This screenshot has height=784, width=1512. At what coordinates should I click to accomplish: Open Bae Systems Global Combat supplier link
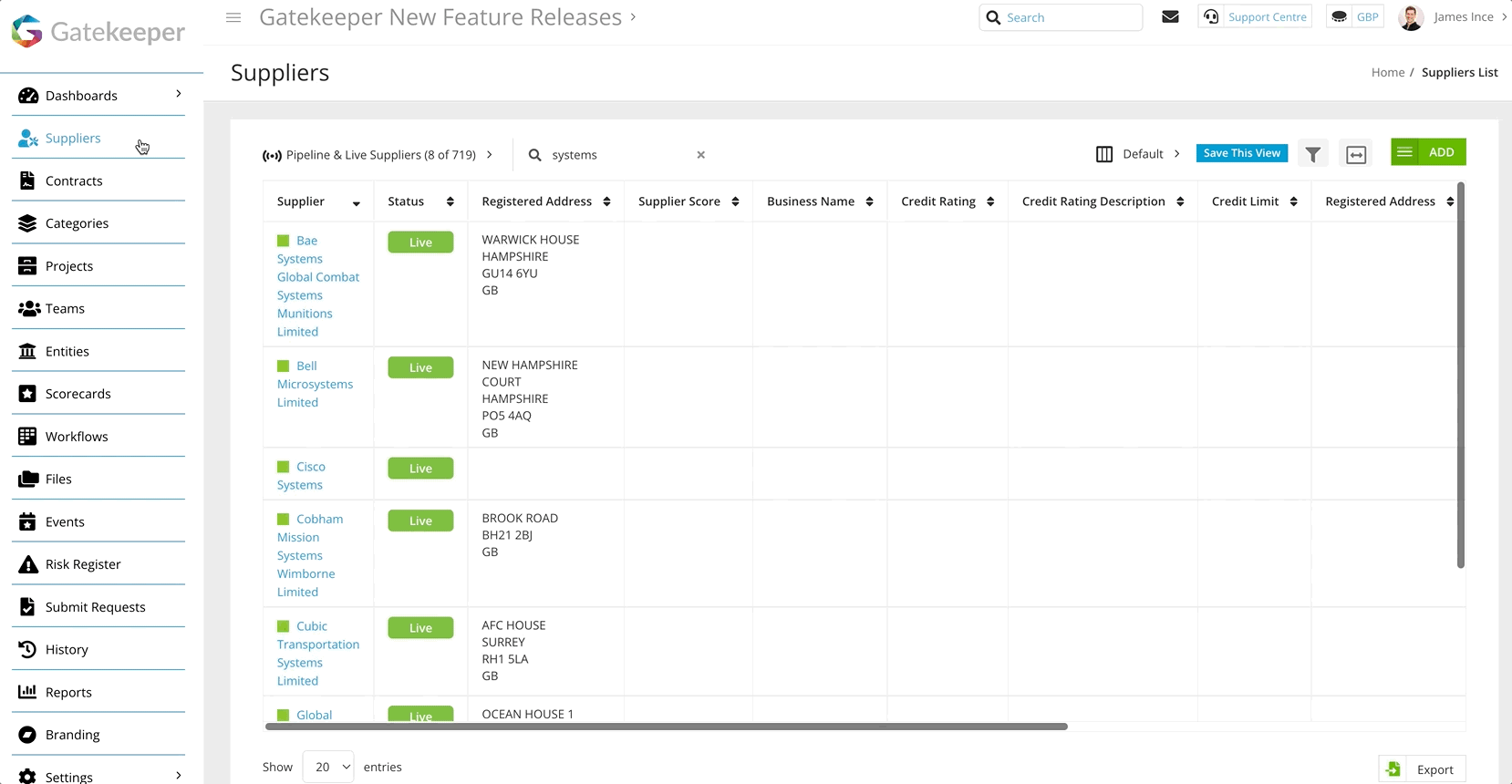(318, 286)
